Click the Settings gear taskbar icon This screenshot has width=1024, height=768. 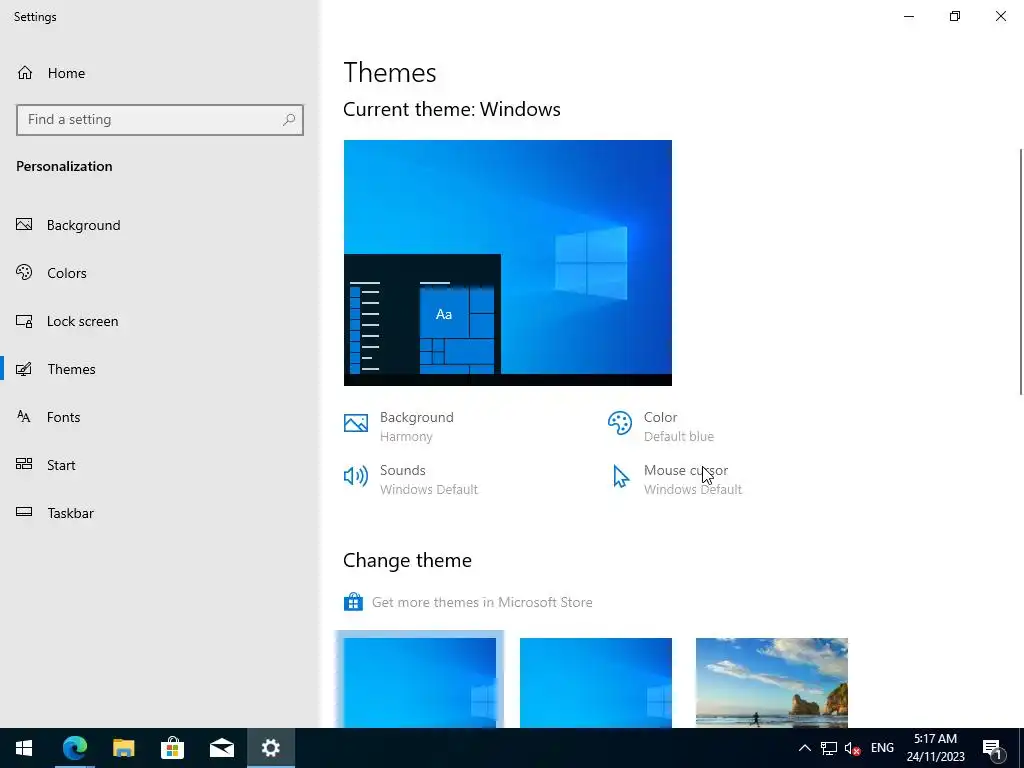(x=270, y=748)
